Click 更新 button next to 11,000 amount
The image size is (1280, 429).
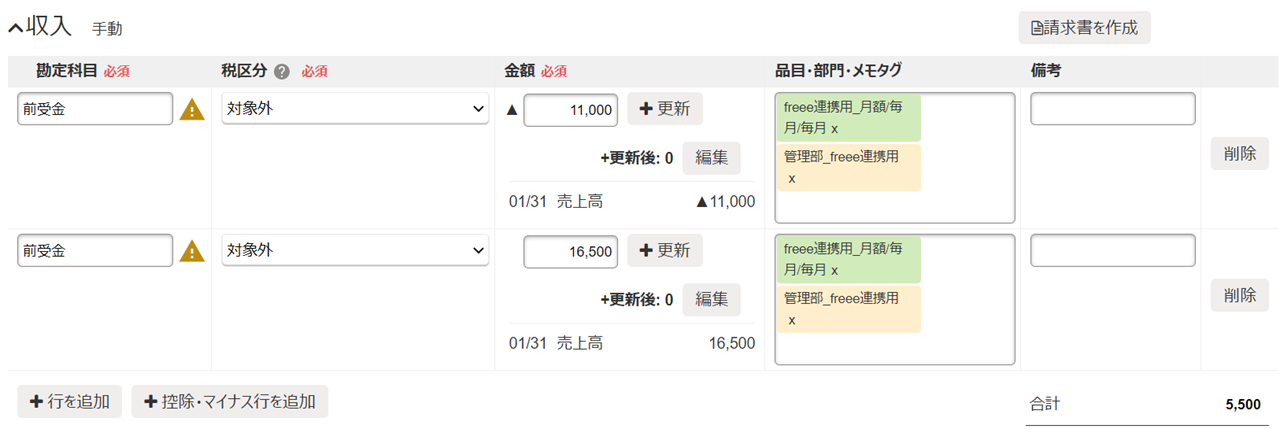pyautogui.click(x=665, y=109)
